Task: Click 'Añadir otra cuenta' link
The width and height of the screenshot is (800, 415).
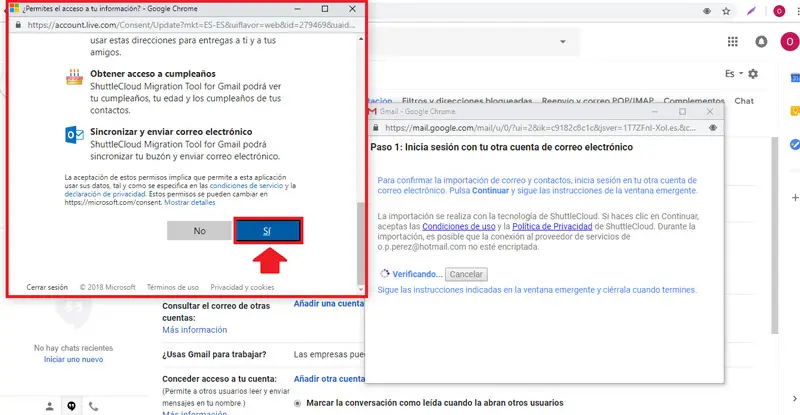Action: pos(329,379)
